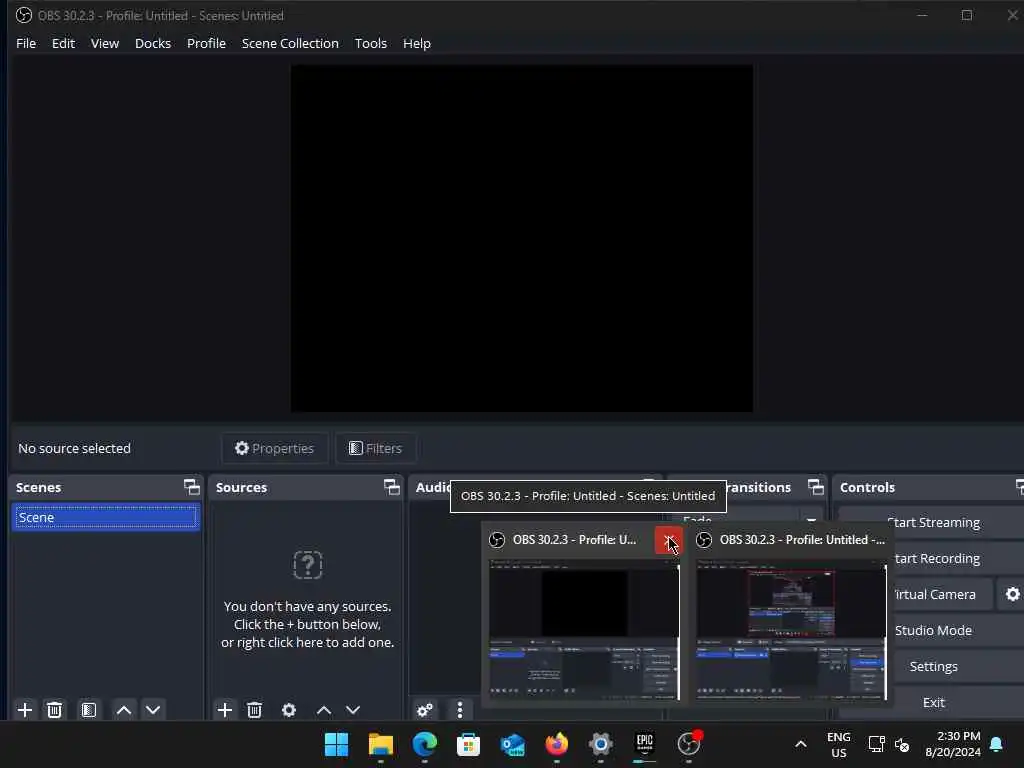Select first OBS window preview thumbnail
Image resolution: width=1024 pixels, height=768 pixels.
[584, 630]
